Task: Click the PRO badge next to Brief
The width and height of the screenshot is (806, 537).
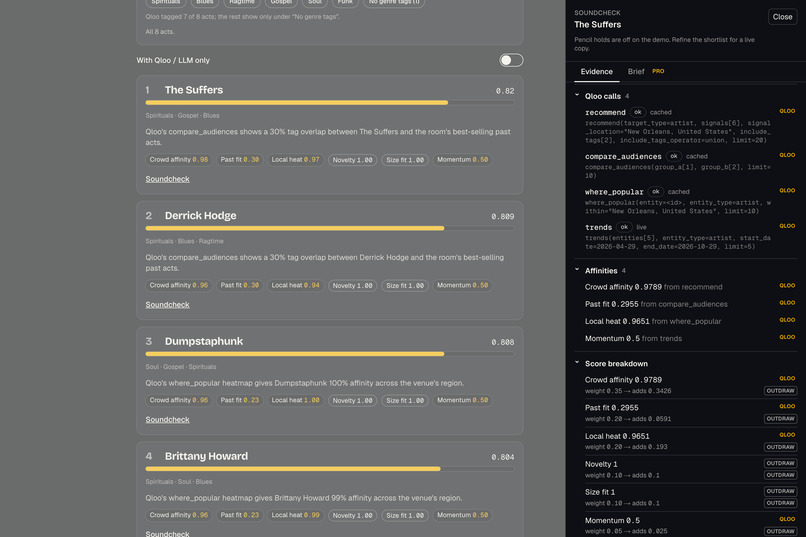Action: 658,71
